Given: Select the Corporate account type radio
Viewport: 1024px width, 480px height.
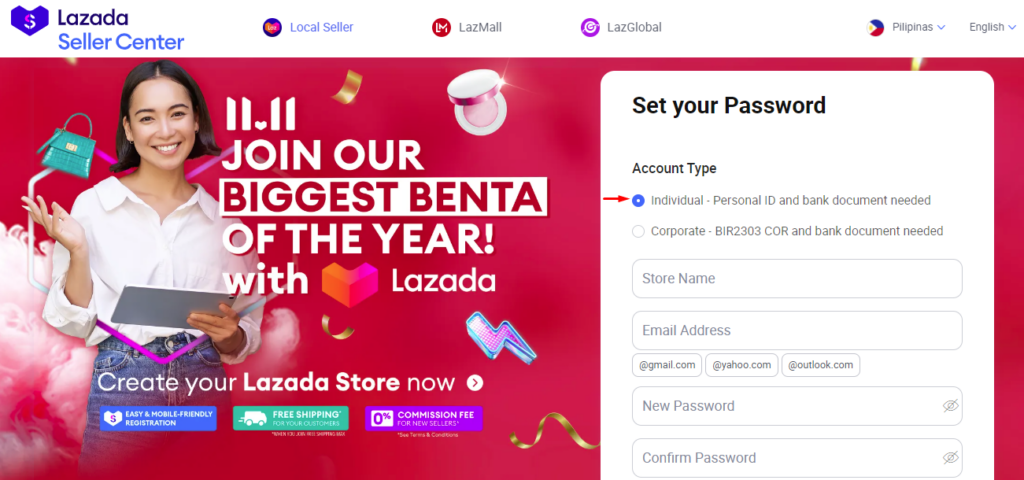Looking at the screenshot, I should (x=638, y=231).
